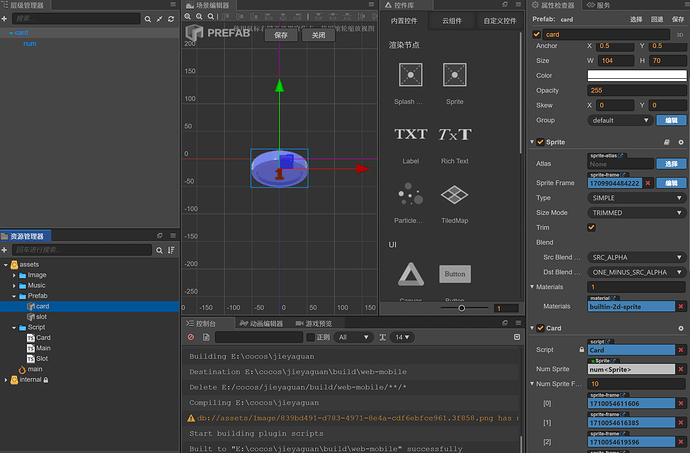
Task: Open the Src Blend SRC_ALPHA dropdown
Action: (x=637, y=258)
